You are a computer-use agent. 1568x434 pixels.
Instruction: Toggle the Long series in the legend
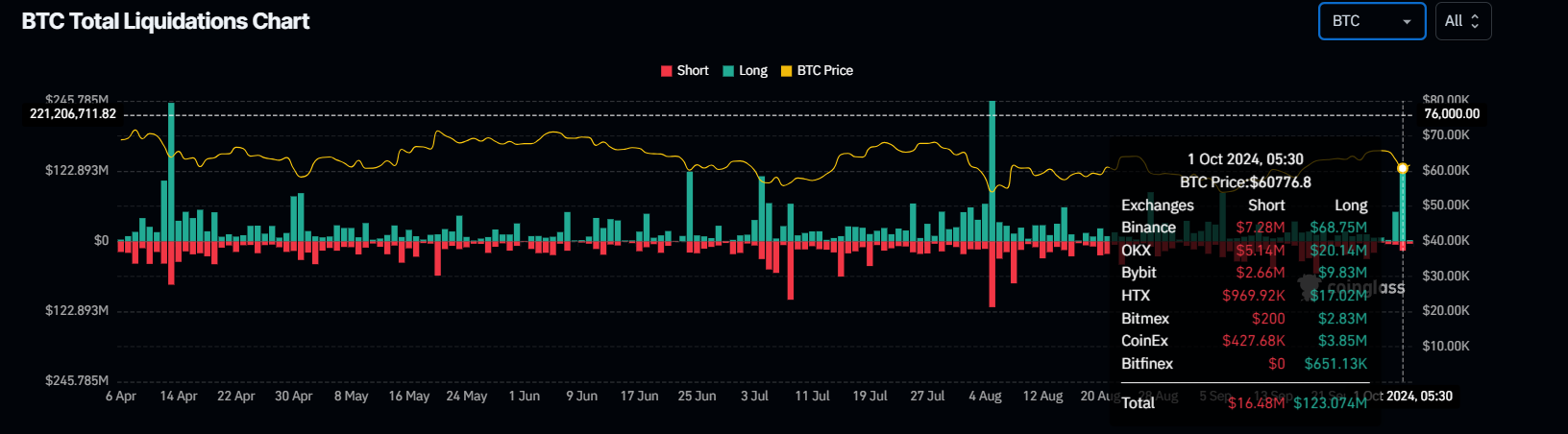[745, 70]
